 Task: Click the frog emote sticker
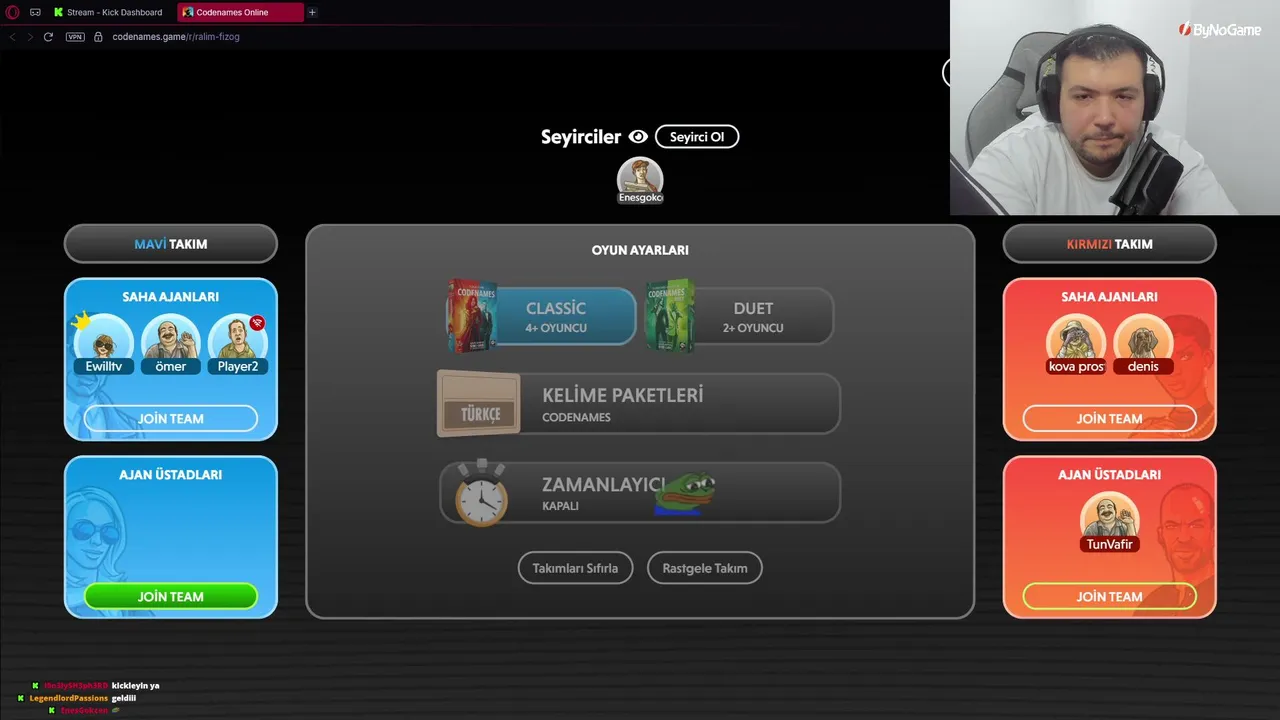pyautogui.click(x=685, y=493)
